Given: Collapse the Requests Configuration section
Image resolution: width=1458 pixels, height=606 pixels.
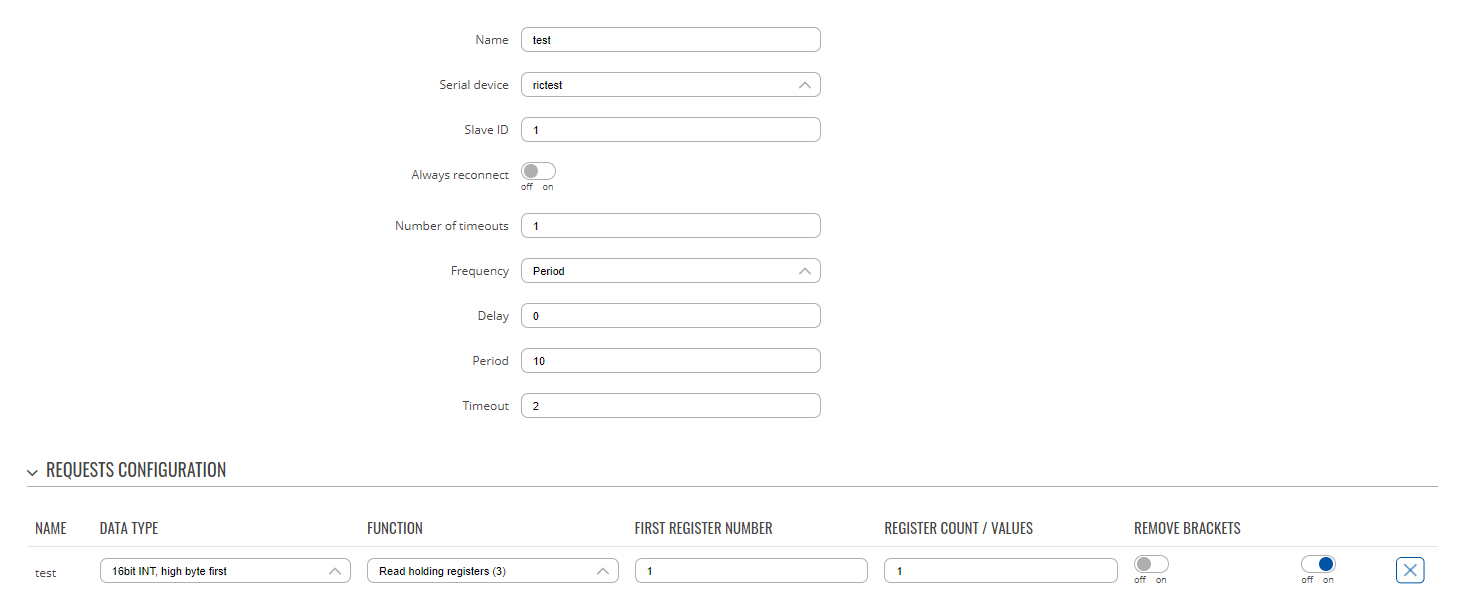Looking at the screenshot, I should tap(33, 472).
